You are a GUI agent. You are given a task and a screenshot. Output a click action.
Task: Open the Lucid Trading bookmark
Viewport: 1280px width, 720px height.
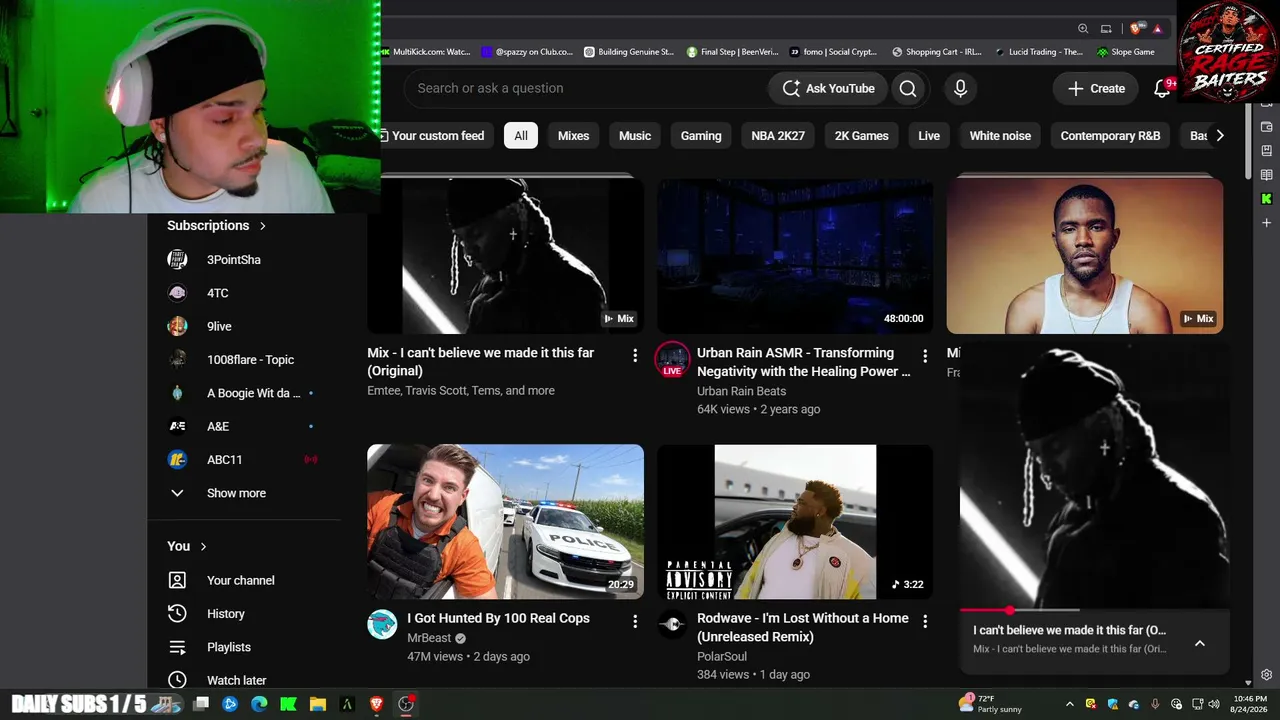(1039, 52)
